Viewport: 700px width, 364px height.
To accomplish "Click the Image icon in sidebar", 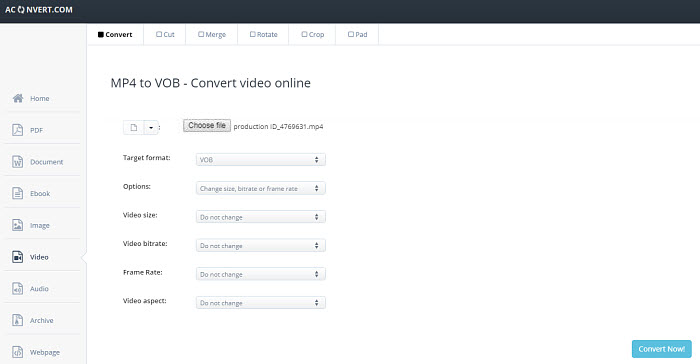I will [x=17, y=225].
